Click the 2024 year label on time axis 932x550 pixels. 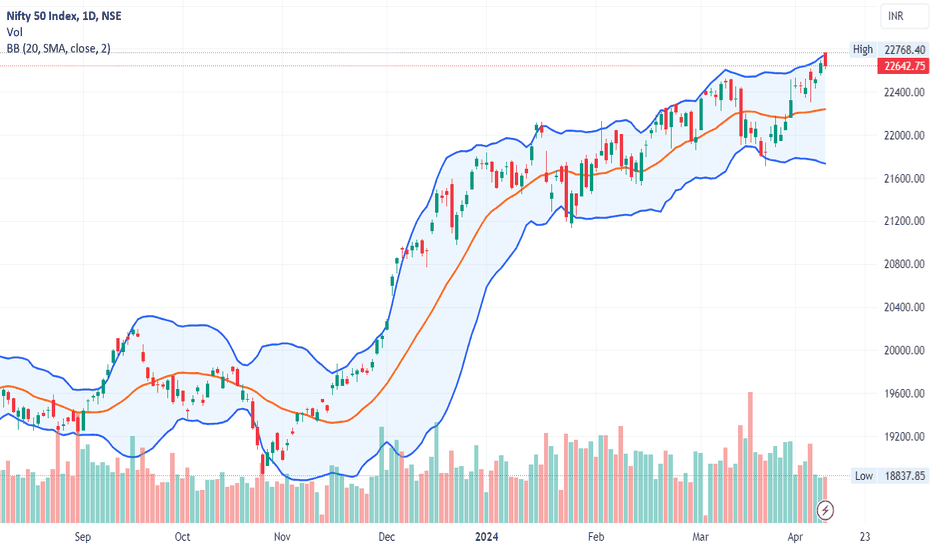point(487,536)
